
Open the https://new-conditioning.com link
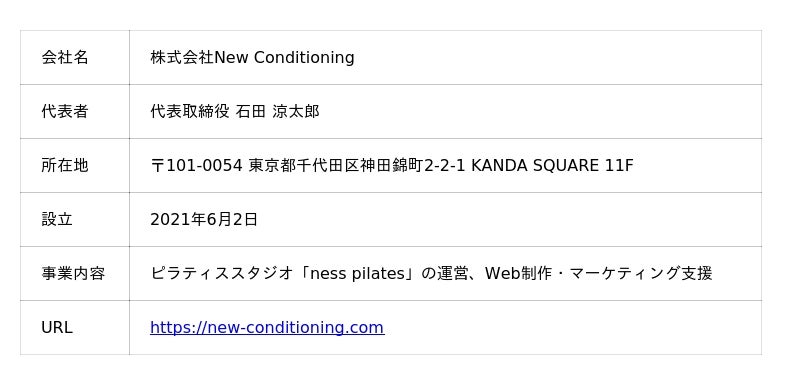267,327
